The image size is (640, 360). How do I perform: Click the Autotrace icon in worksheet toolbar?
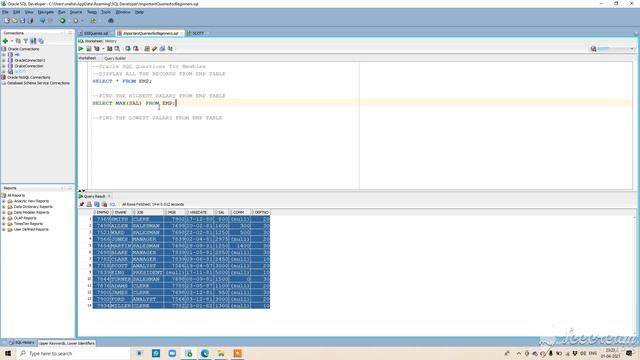109,49
